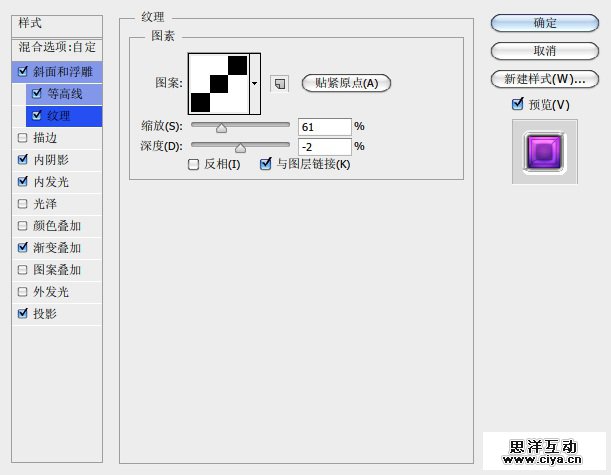Click the 深度 percentage field showing -2
The height and width of the screenshot is (475, 611).
(x=325, y=147)
